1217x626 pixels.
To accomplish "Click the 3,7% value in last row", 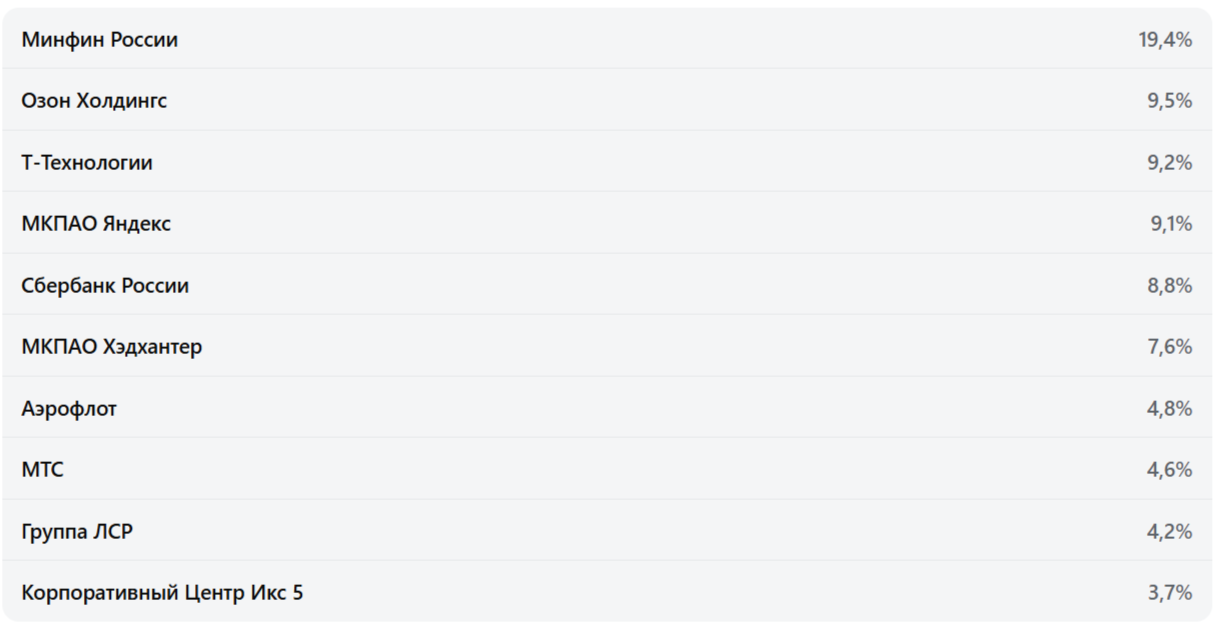I will click(x=1170, y=593).
